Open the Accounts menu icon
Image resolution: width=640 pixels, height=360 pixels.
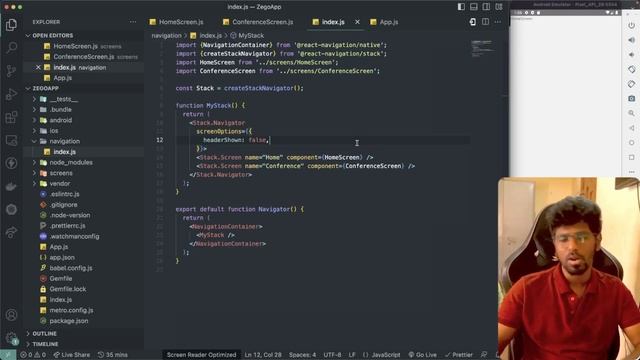click(x=11, y=315)
